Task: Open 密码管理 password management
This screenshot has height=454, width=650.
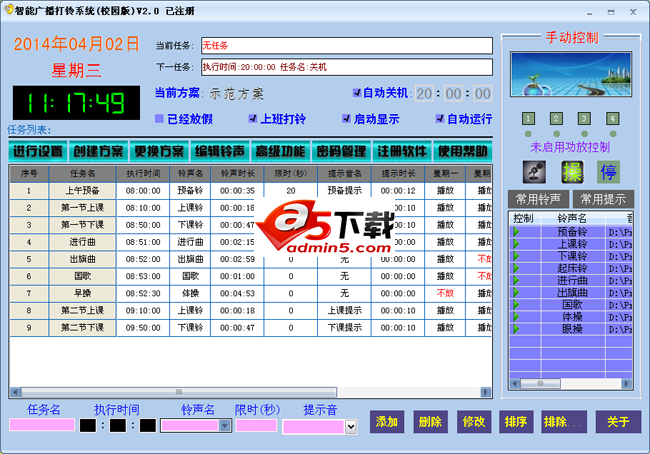Action: coord(341,151)
